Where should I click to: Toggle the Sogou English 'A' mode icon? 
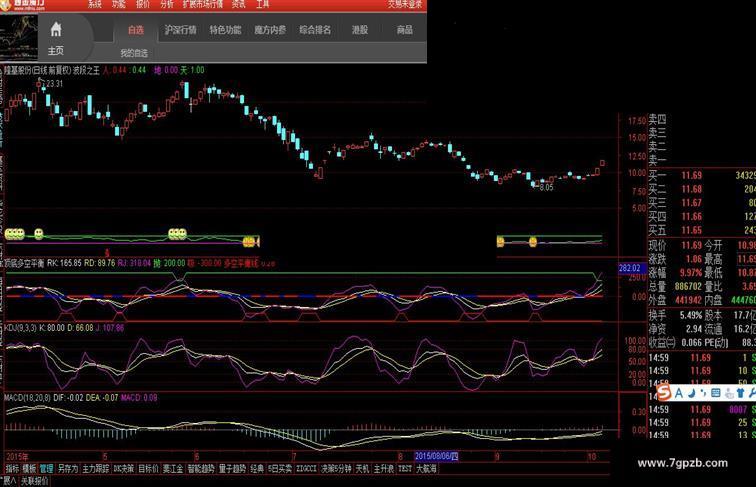click(679, 393)
